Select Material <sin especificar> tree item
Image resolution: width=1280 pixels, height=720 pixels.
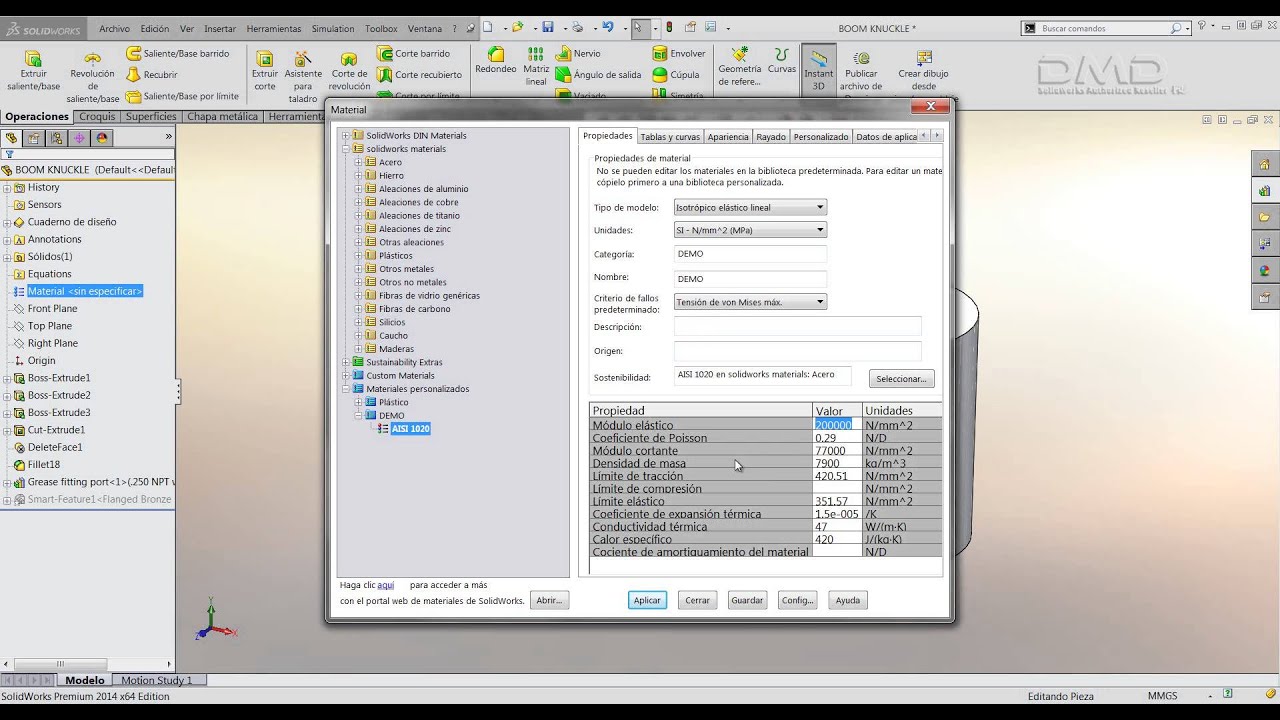pos(85,291)
